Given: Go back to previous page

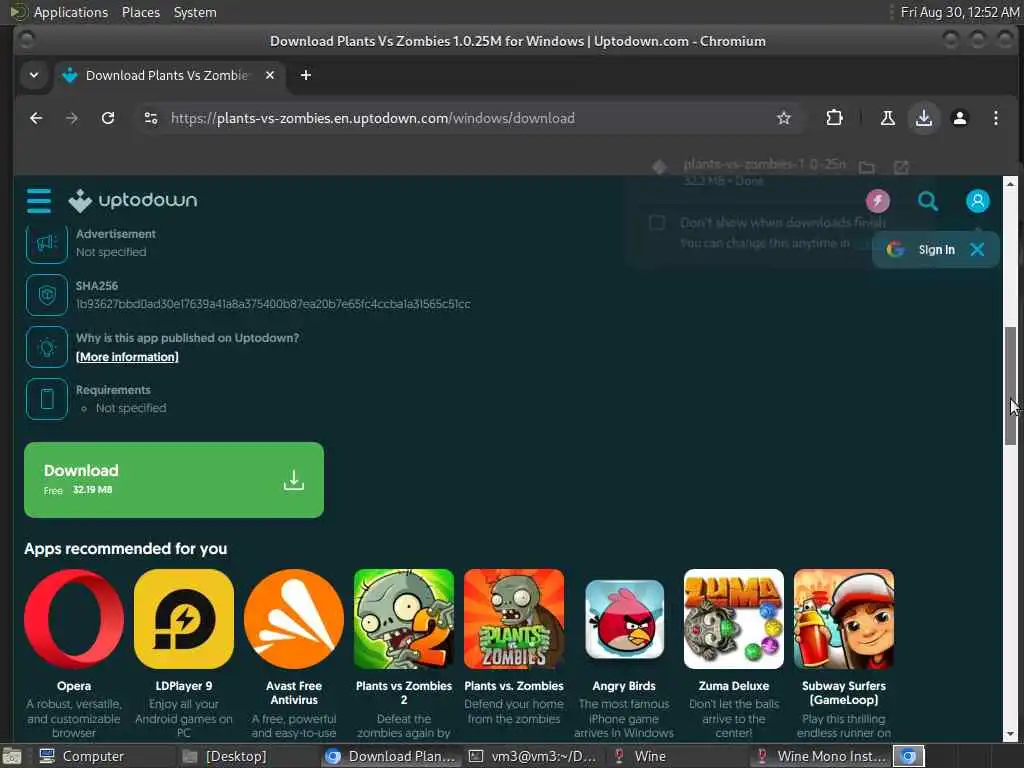Looking at the screenshot, I should tap(36, 118).
